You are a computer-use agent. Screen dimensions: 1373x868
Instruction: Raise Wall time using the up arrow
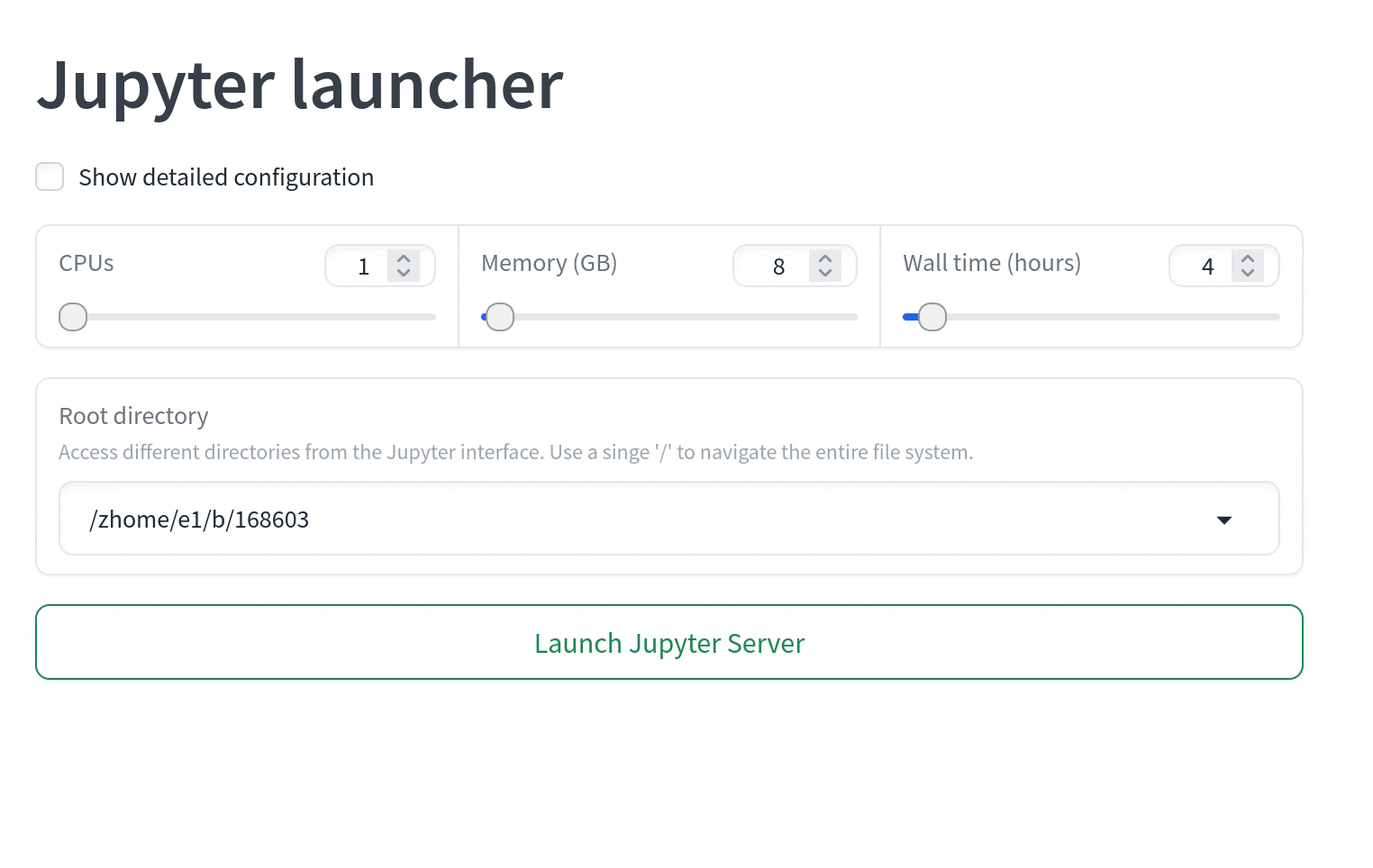point(1248,258)
